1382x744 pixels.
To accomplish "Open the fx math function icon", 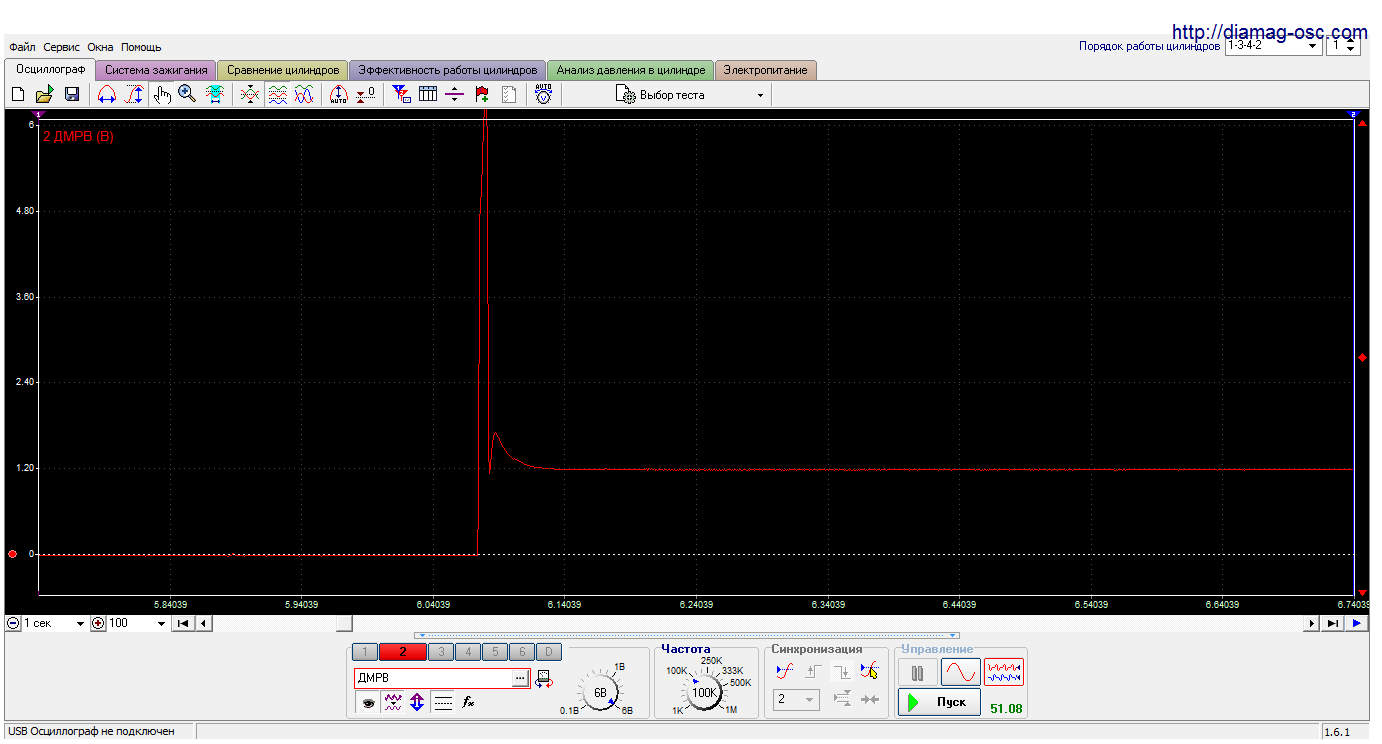I will [467, 703].
